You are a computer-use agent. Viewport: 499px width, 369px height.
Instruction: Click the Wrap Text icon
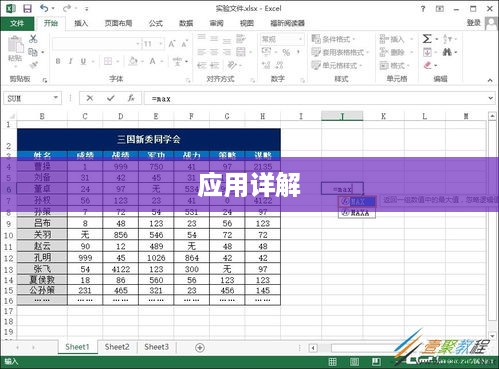click(x=241, y=39)
